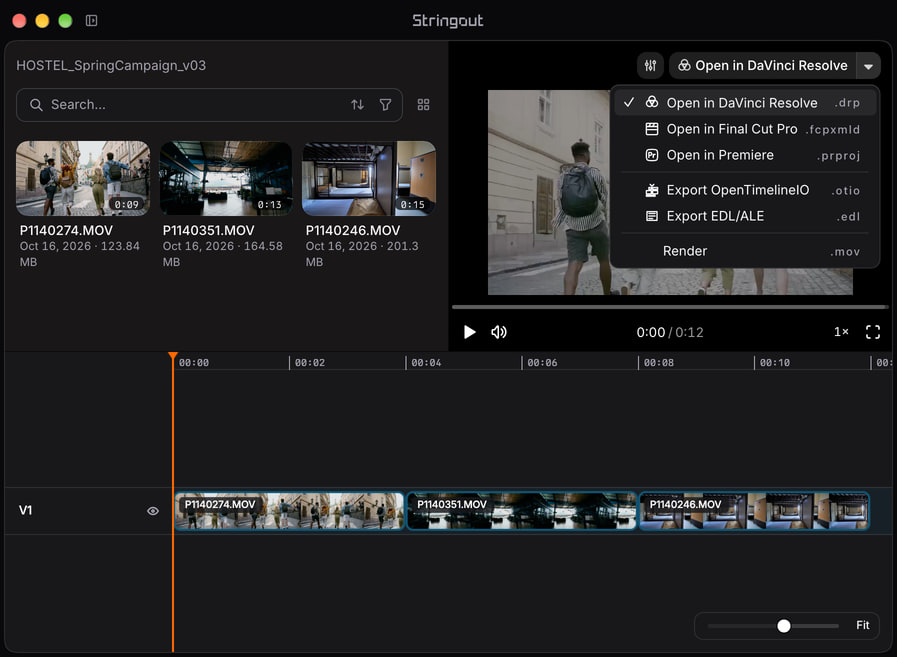Click the Fit zoom button
897x657 pixels.
click(863, 625)
